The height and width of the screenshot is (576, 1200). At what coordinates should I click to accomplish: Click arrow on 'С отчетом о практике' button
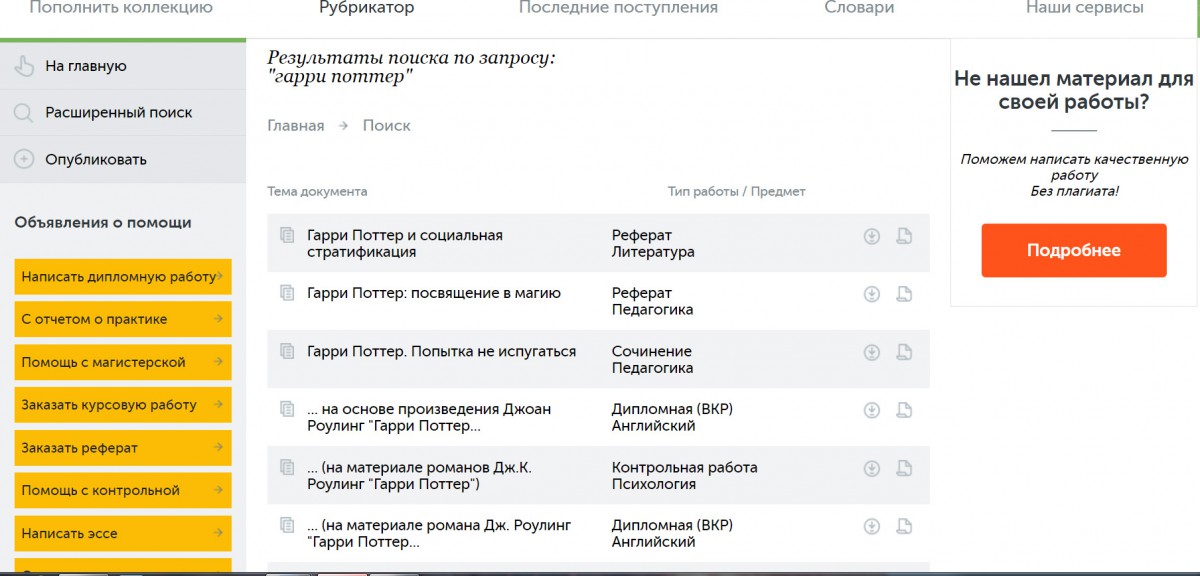(x=218, y=319)
